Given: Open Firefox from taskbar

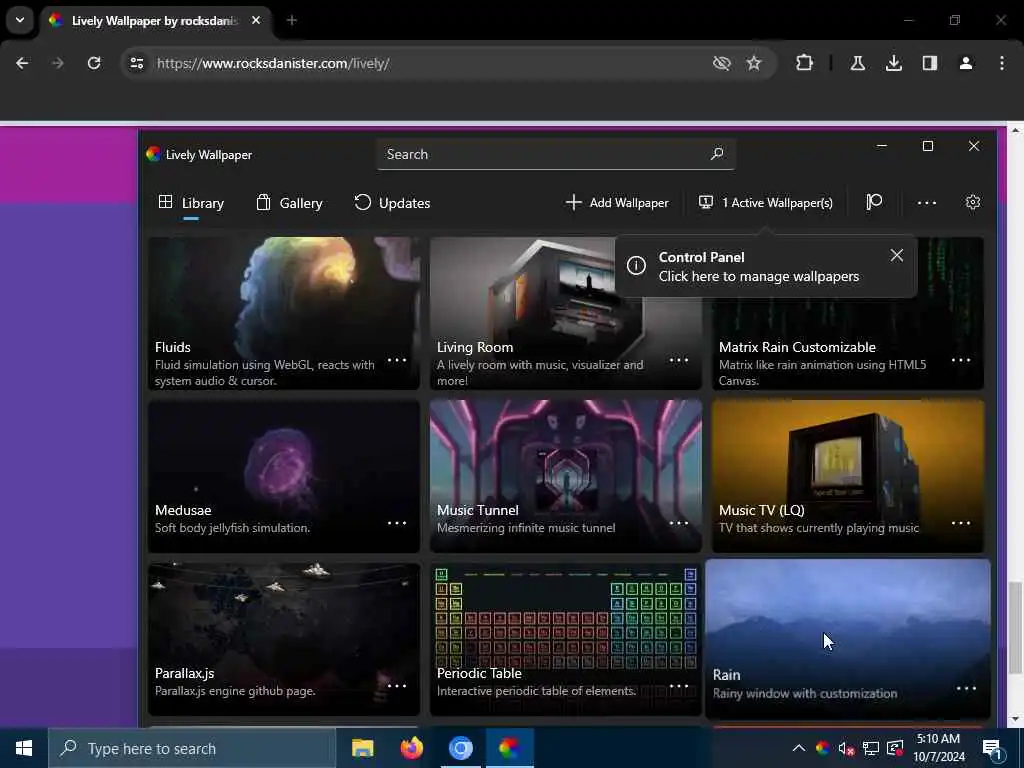Looking at the screenshot, I should point(411,748).
